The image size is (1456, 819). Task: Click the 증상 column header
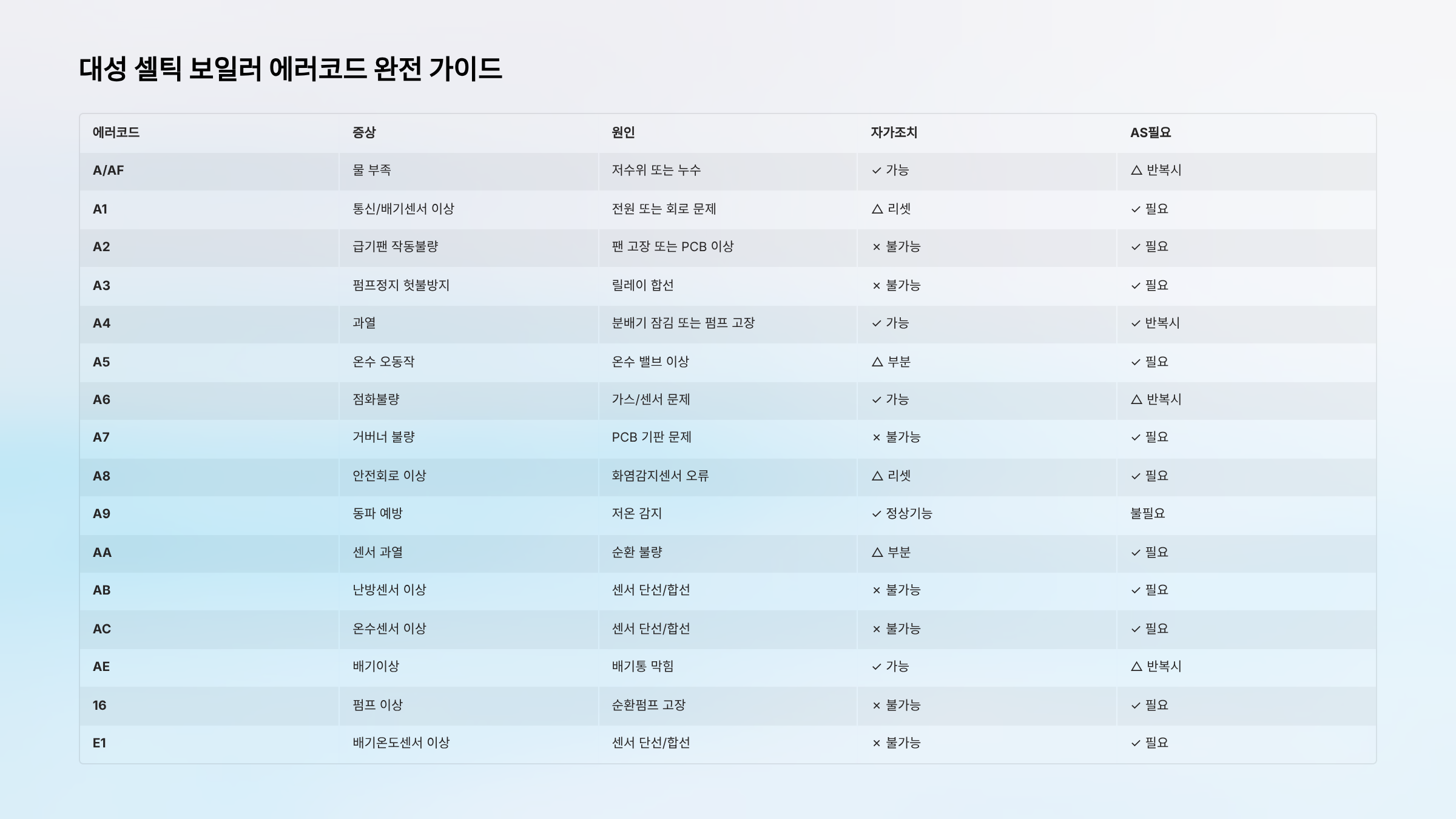click(364, 132)
